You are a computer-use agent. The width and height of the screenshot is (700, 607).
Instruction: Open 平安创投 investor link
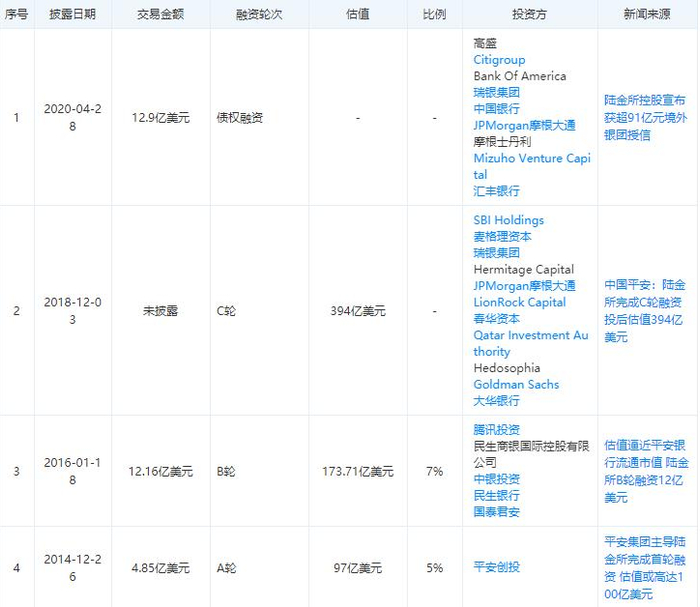point(496,567)
